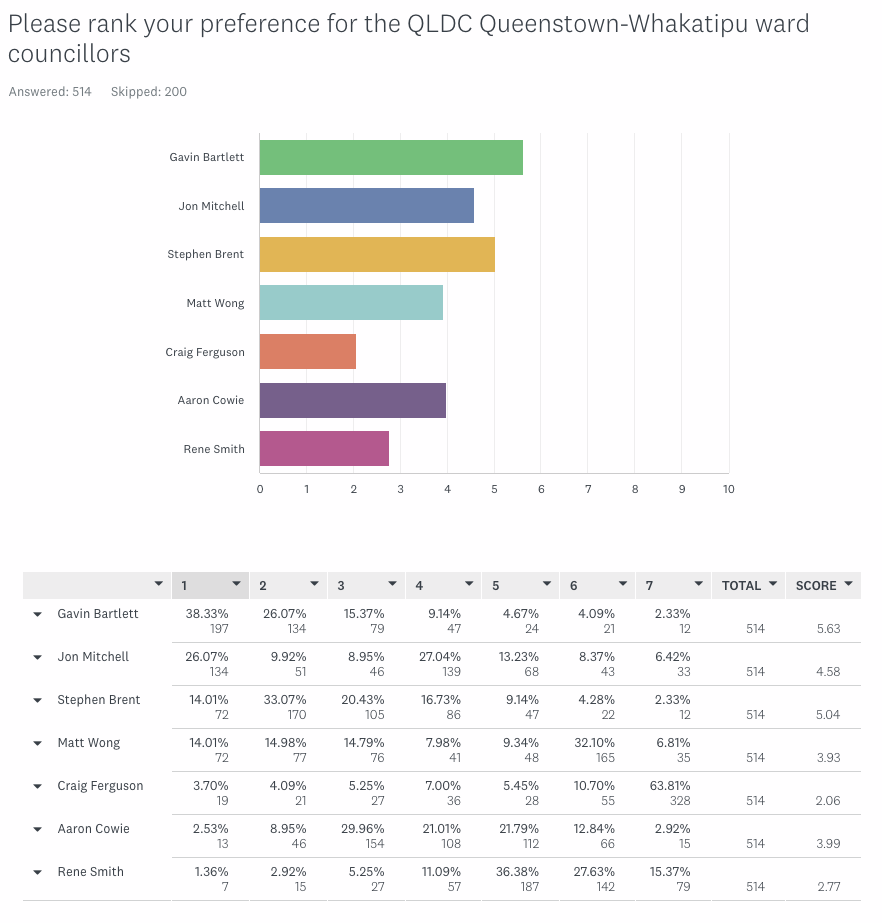Click the yellow Stephen Brent bar
Image resolution: width=882 pixels, height=923 pixels.
coord(377,255)
